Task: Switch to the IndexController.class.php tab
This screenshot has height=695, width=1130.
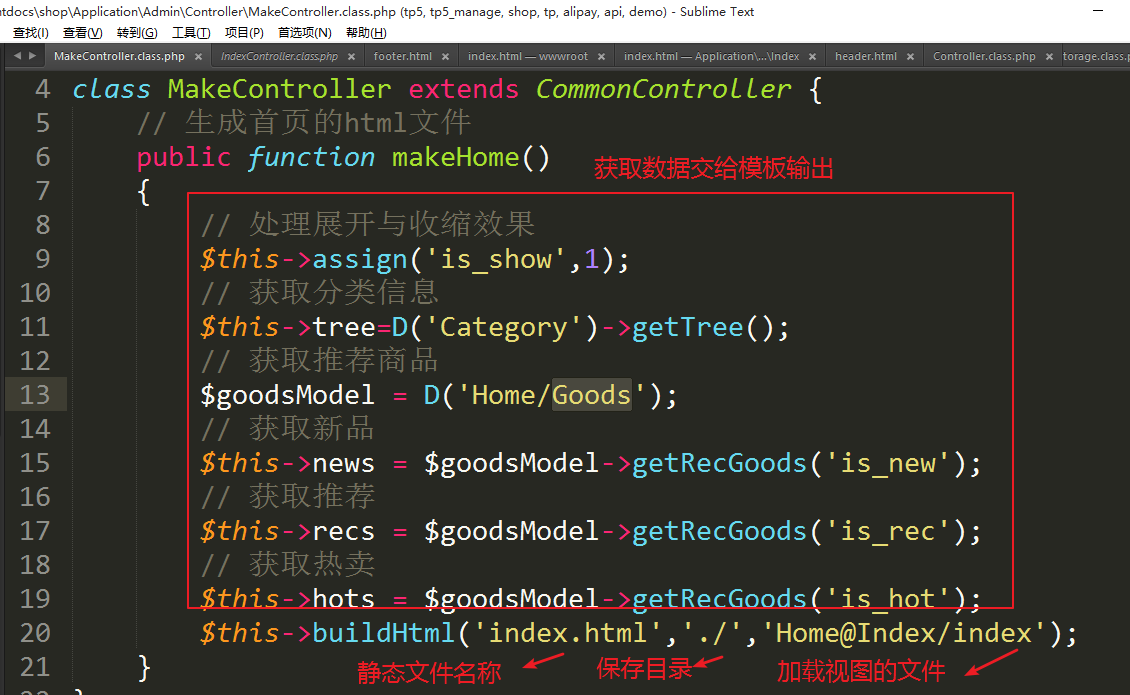Action: [279, 57]
